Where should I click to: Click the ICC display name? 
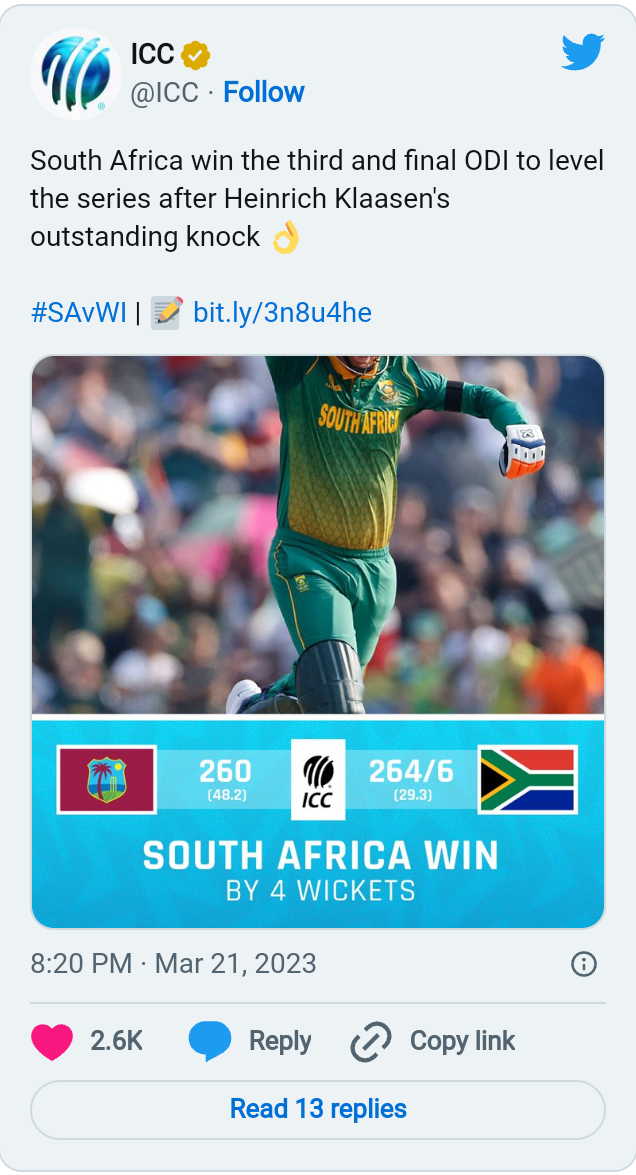152,56
